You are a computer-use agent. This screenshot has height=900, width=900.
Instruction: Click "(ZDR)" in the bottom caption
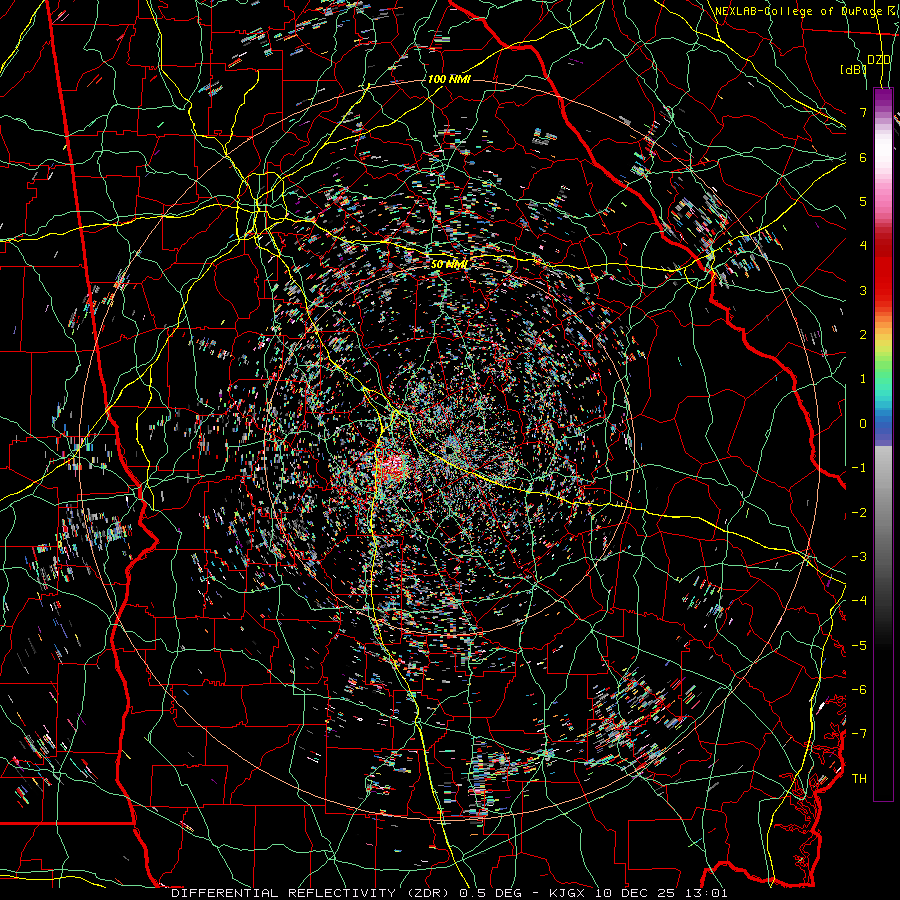[426, 893]
